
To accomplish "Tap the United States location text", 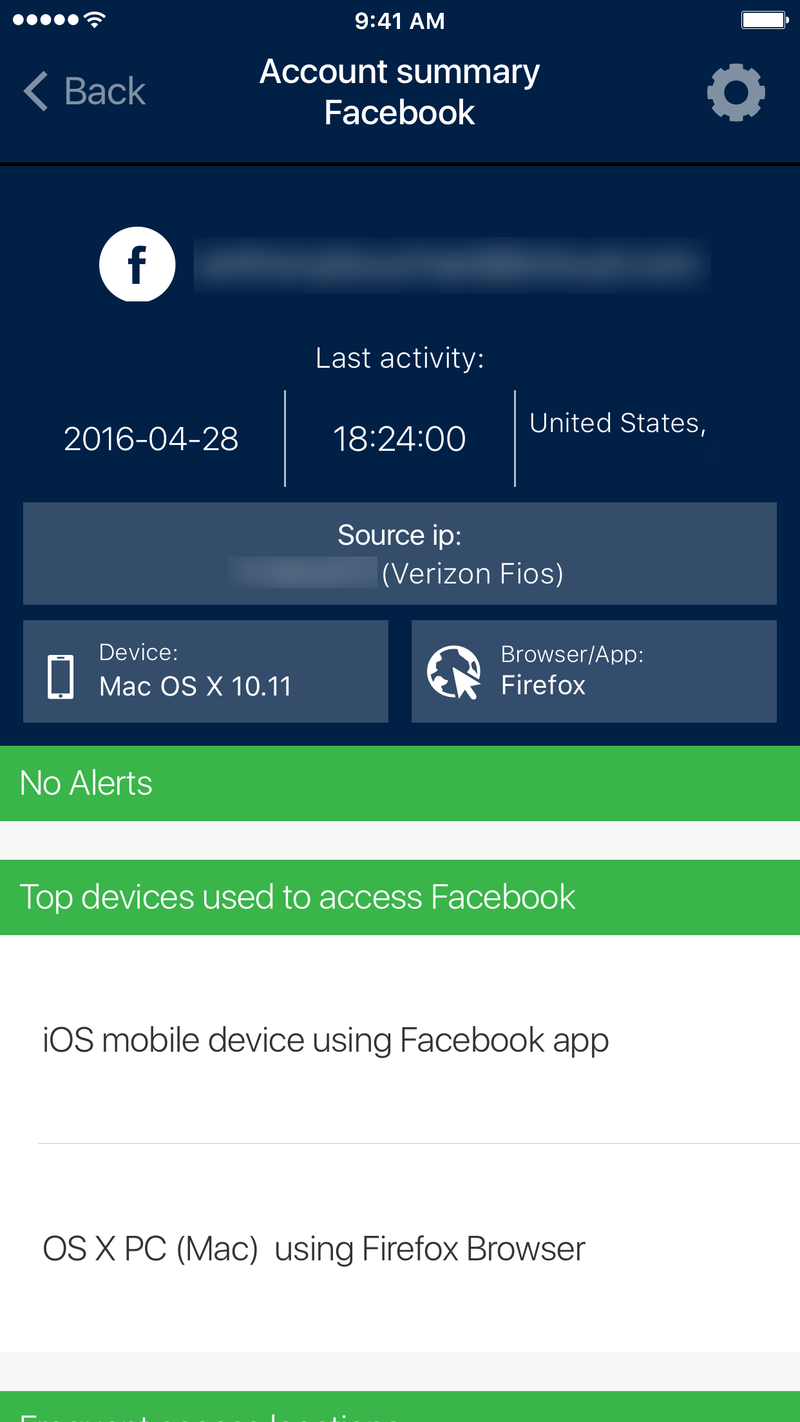I will [x=618, y=424].
